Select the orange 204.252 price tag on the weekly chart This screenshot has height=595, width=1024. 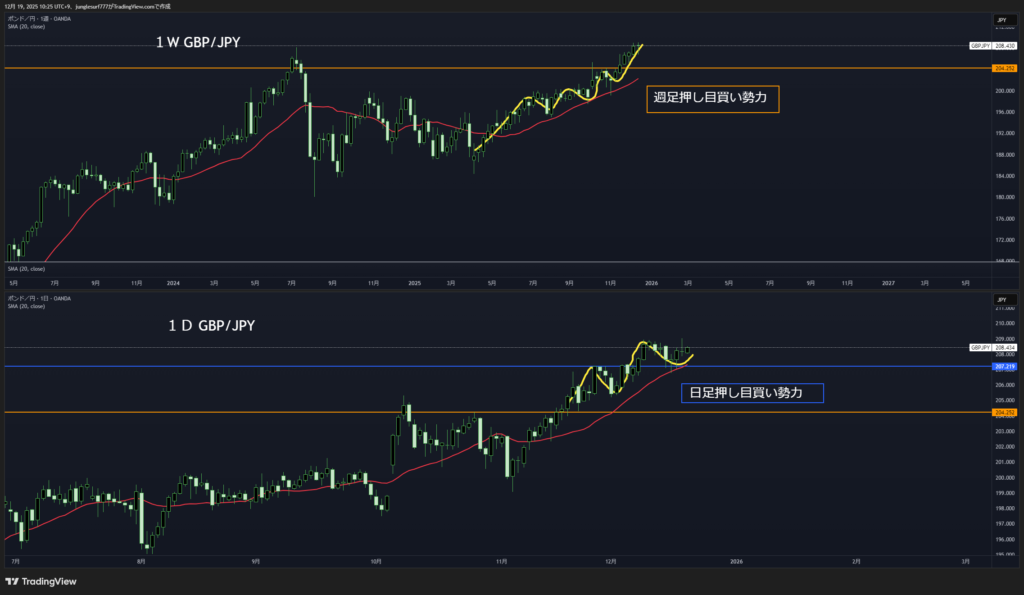1004,68
